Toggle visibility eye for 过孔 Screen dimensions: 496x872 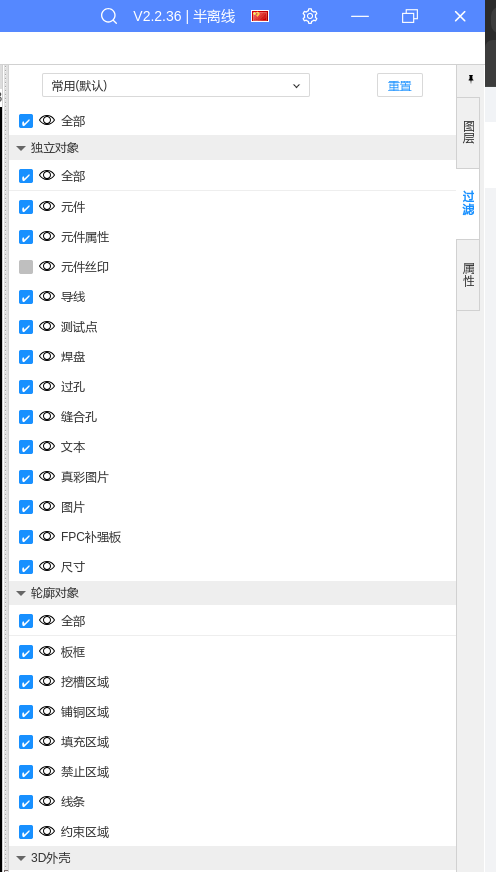click(x=47, y=387)
